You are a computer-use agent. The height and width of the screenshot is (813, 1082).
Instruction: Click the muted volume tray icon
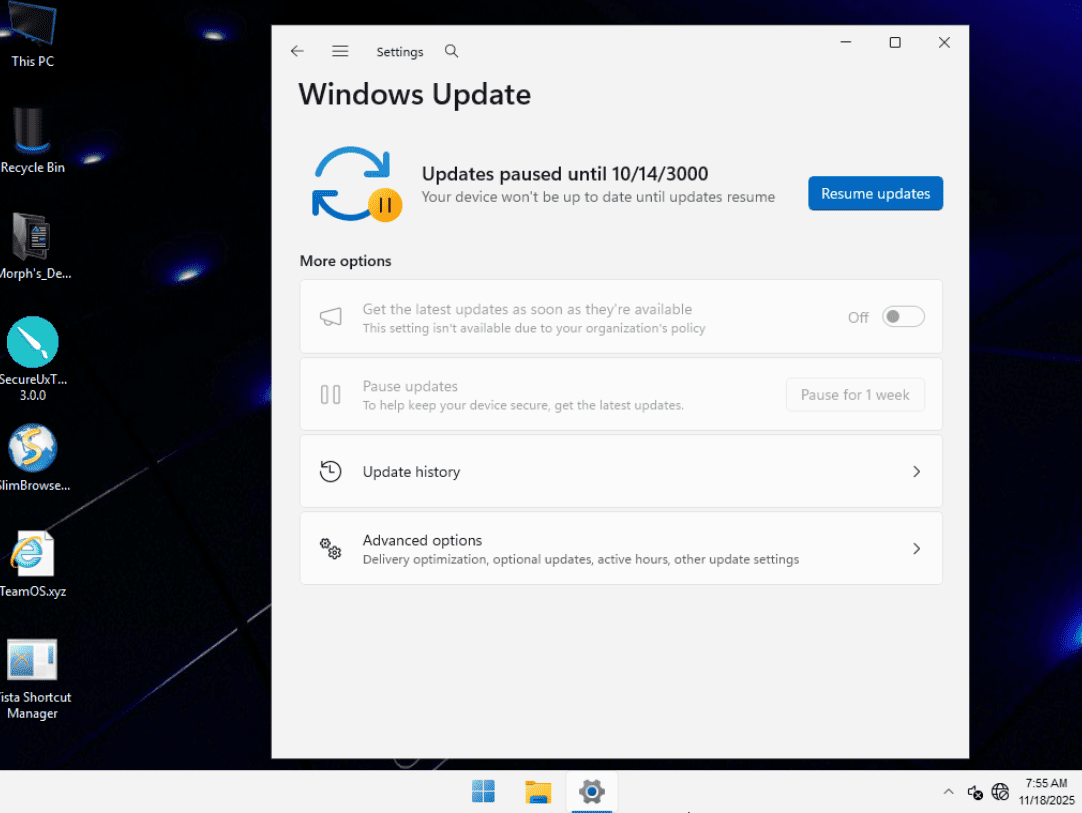click(975, 792)
